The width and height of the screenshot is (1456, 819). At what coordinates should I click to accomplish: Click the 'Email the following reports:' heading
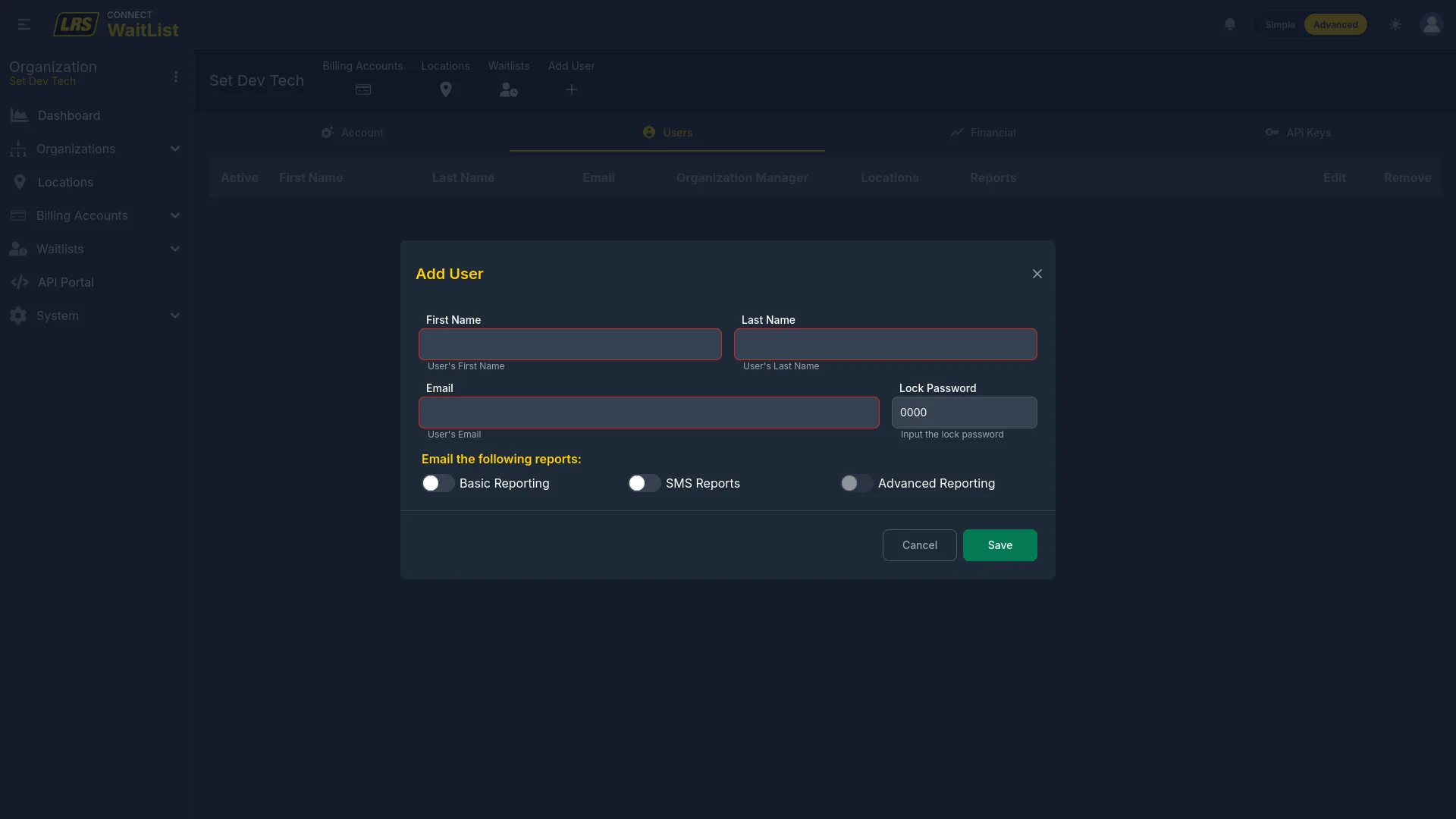tap(501, 459)
